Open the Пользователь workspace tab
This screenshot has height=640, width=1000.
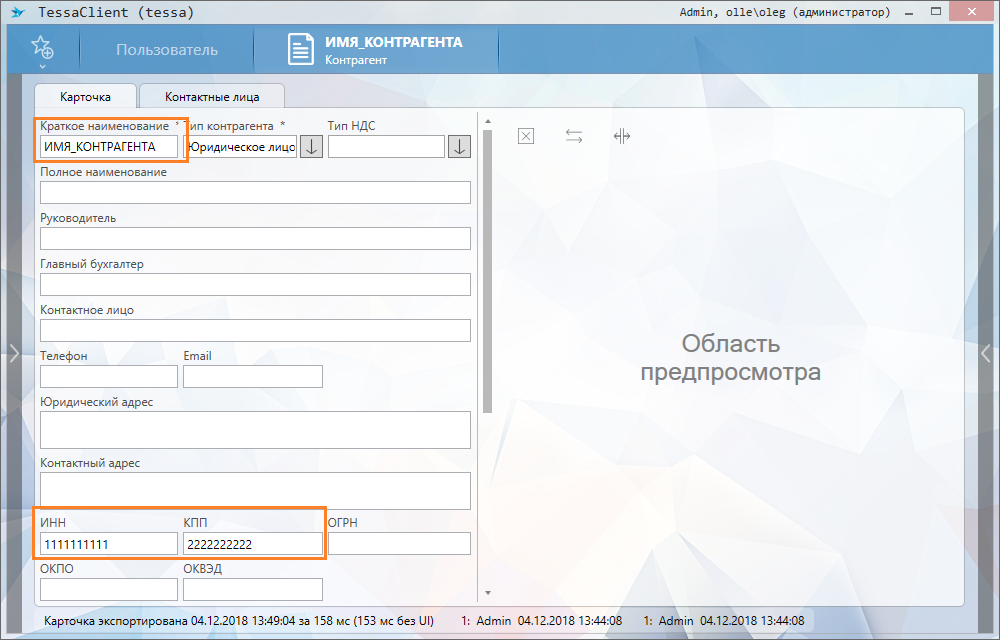pos(166,50)
